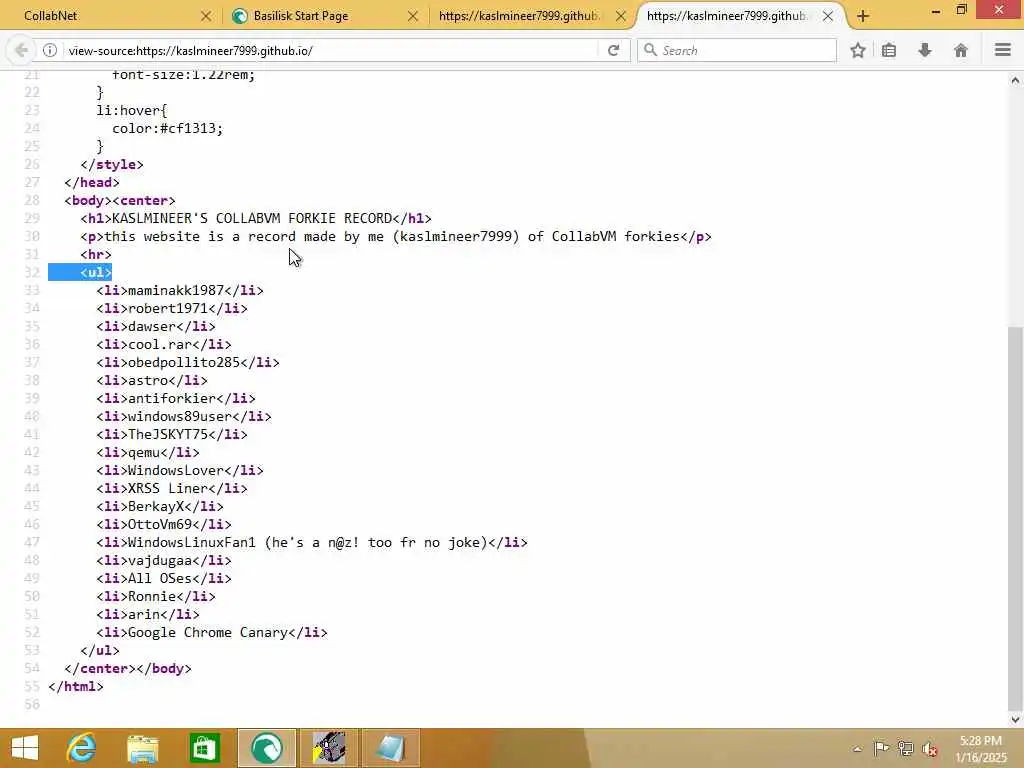The height and width of the screenshot is (768, 1024).
Task: Open the notepad-like taskbar icon
Action: pyautogui.click(x=391, y=748)
